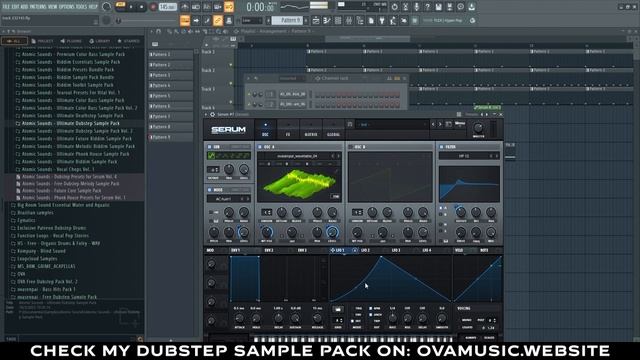This screenshot has width=640, height=360.
Task: Open the FILE menu
Action: (7, 7)
